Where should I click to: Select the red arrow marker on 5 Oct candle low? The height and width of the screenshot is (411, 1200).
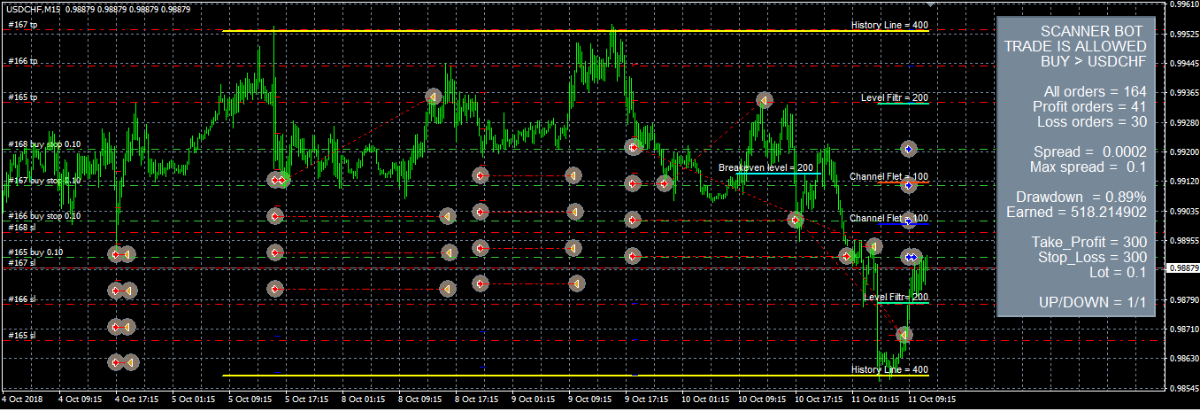(275, 180)
